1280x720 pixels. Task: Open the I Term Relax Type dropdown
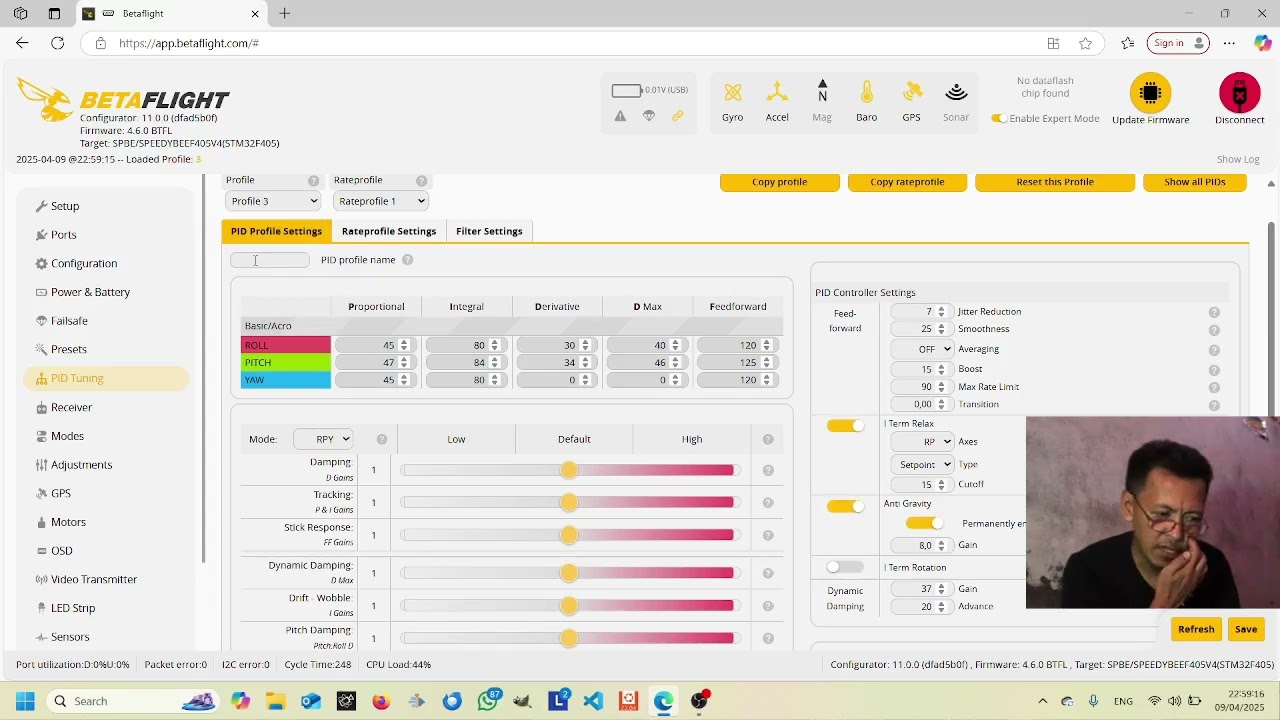coord(922,464)
